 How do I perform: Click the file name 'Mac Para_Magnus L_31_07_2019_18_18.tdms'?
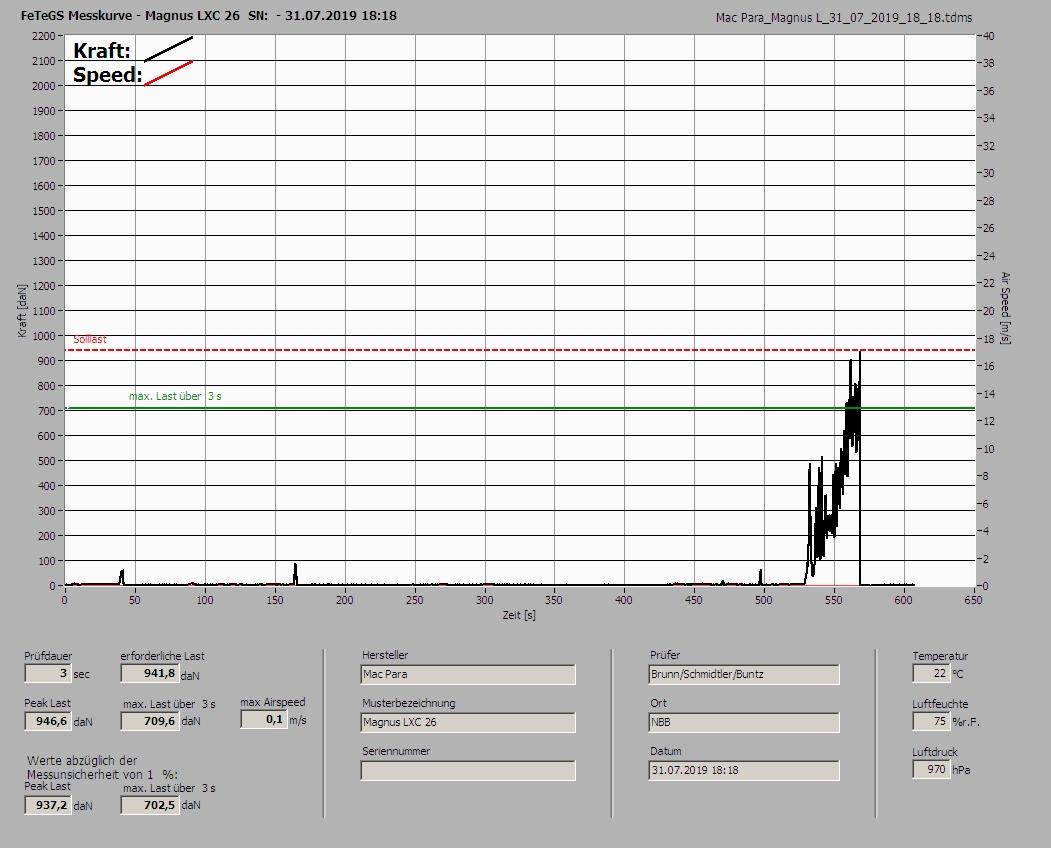pyautogui.click(x=844, y=18)
